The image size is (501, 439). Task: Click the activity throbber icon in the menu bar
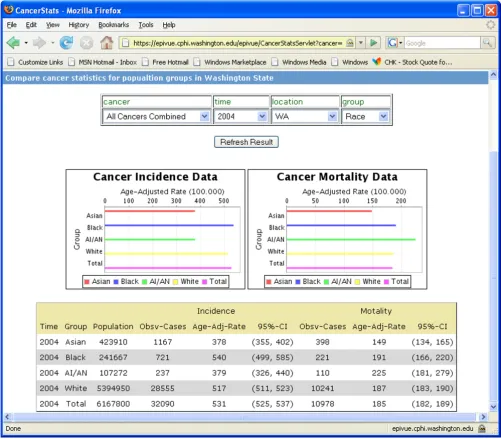pyautogui.click(x=490, y=25)
